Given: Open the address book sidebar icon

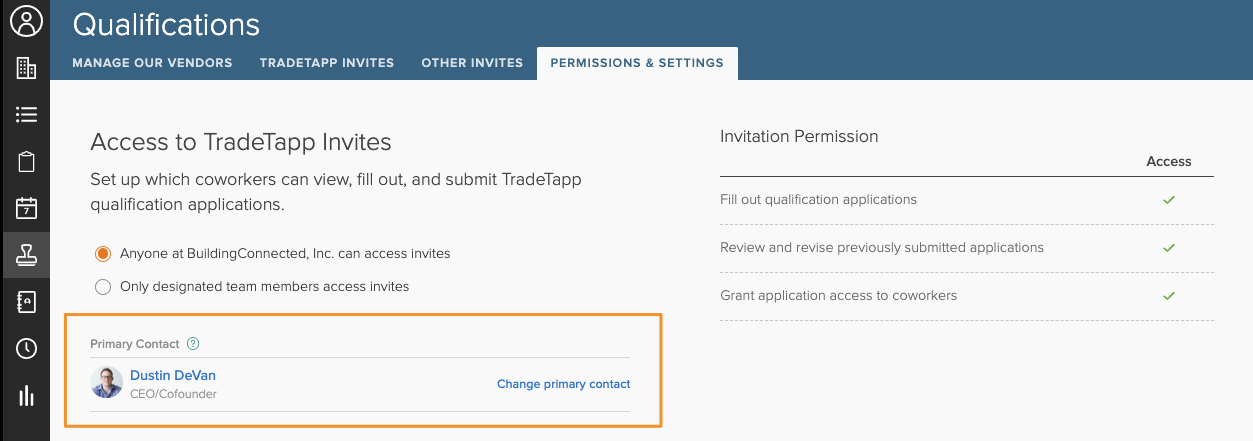Looking at the screenshot, I should pyautogui.click(x=26, y=302).
